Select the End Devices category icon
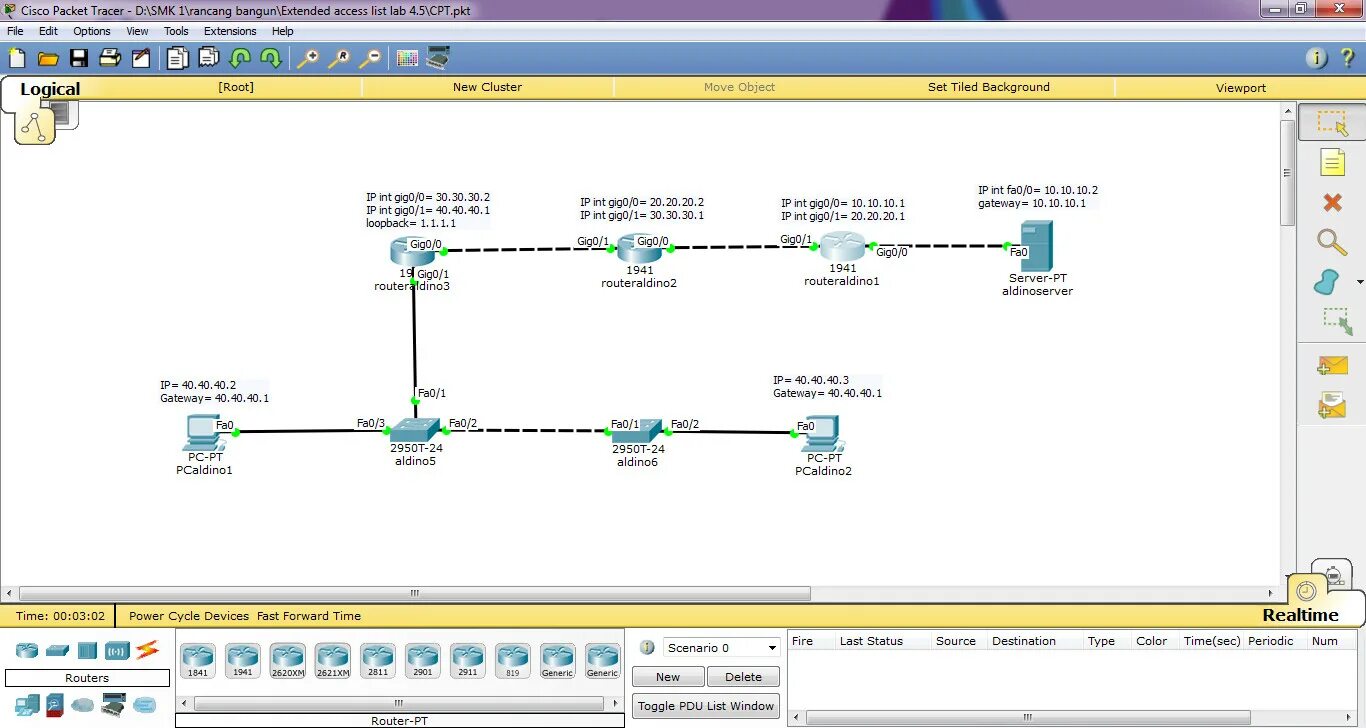 click(x=27, y=705)
